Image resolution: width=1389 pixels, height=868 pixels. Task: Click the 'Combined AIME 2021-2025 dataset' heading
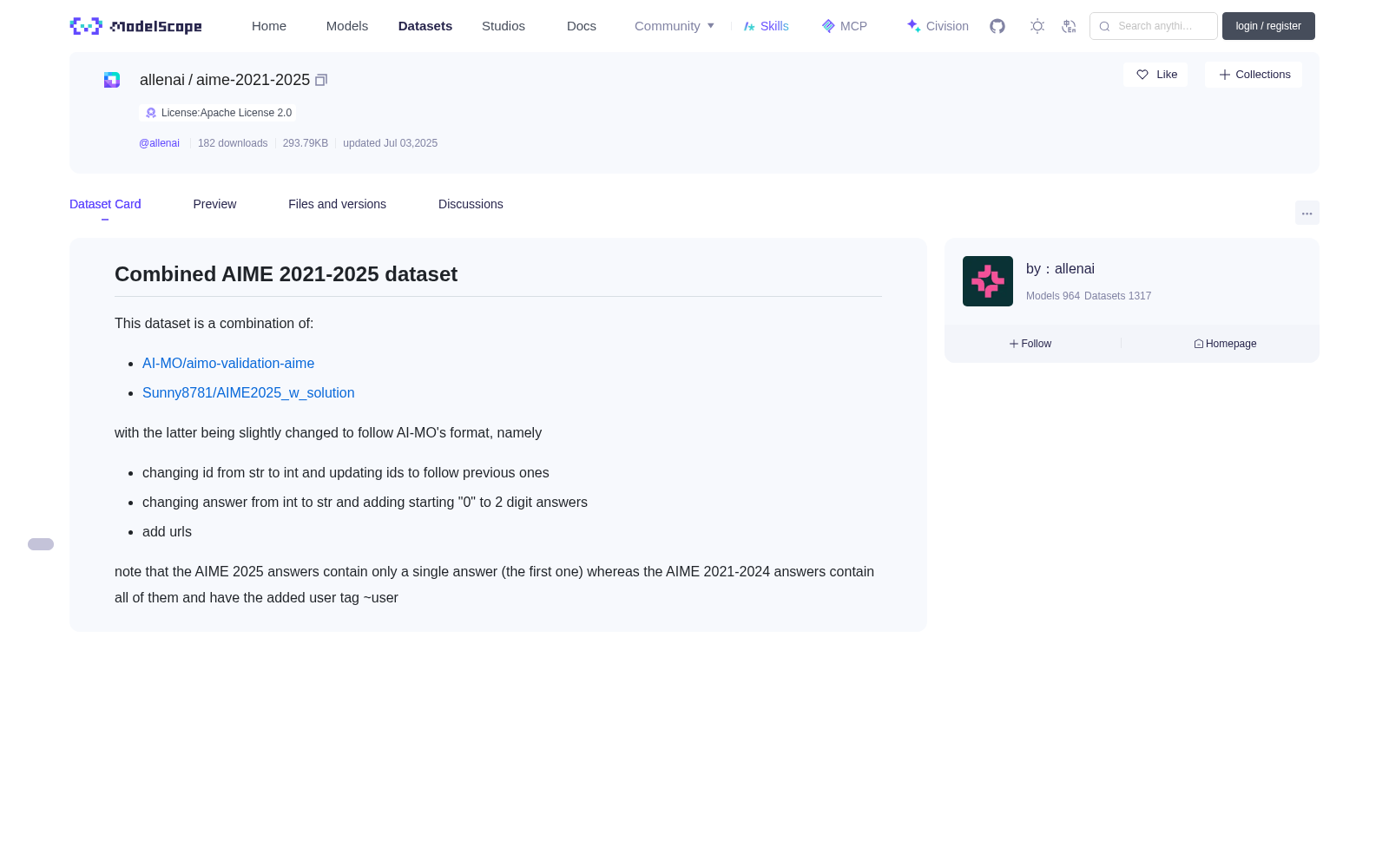286,274
